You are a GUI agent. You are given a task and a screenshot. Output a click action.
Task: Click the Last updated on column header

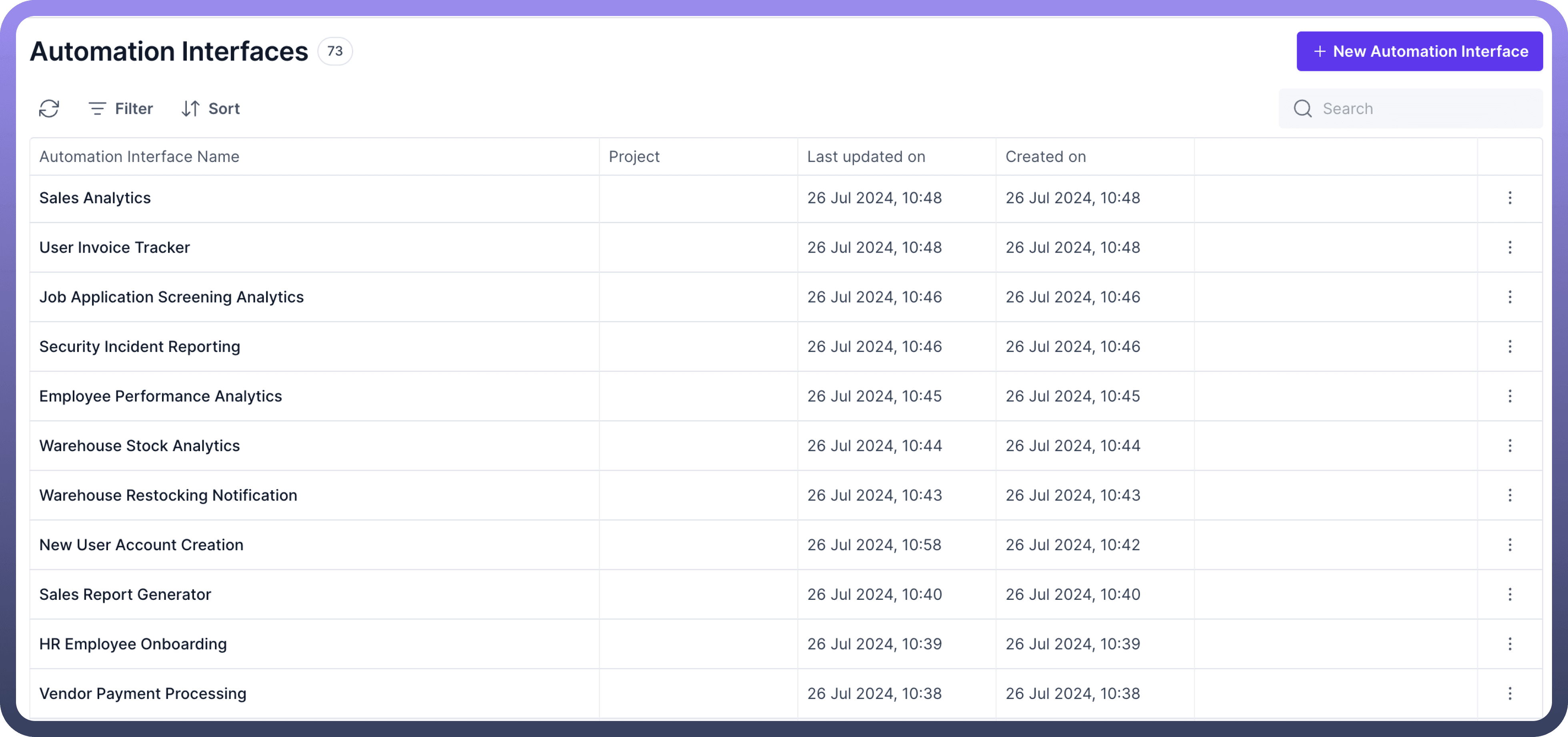click(x=866, y=157)
